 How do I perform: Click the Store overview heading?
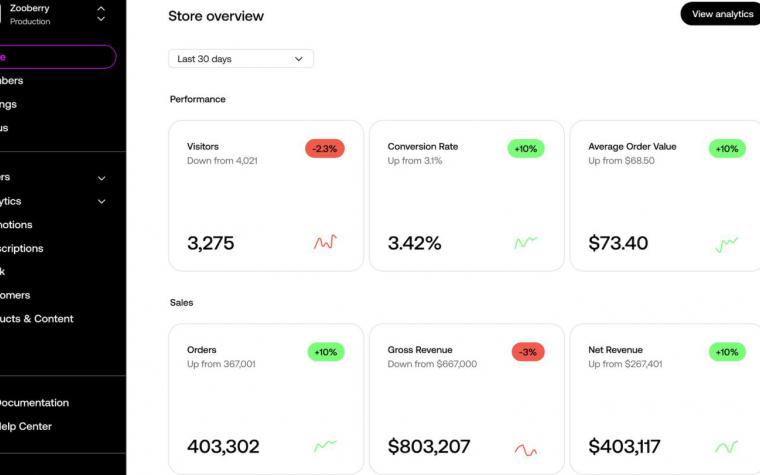tap(216, 16)
